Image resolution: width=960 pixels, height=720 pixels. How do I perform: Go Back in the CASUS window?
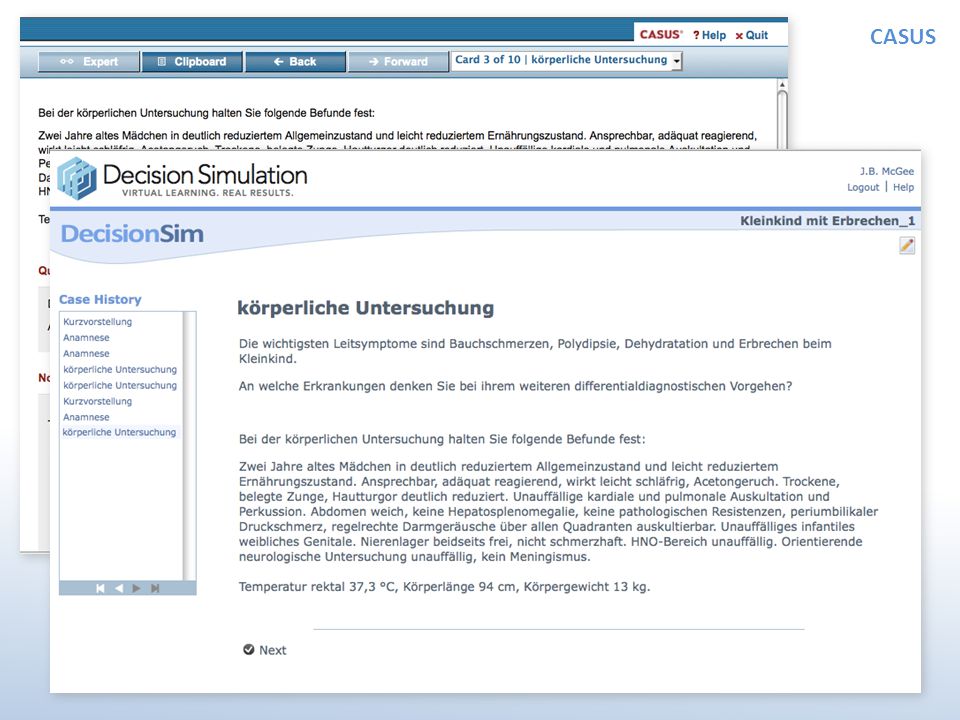click(295, 62)
